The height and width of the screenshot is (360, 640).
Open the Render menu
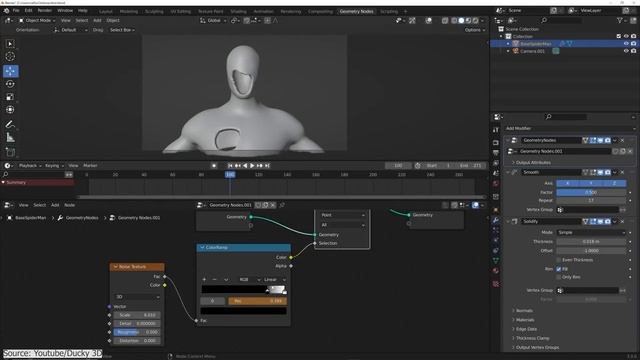[x=45, y=11]
